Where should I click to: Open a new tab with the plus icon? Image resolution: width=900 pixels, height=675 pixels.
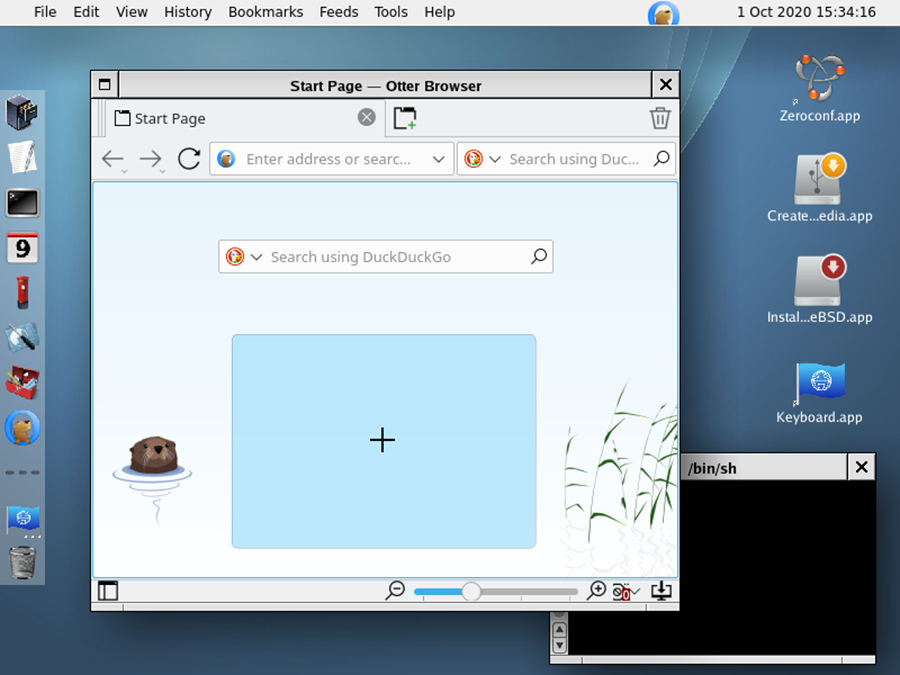(x=405, y=118)
